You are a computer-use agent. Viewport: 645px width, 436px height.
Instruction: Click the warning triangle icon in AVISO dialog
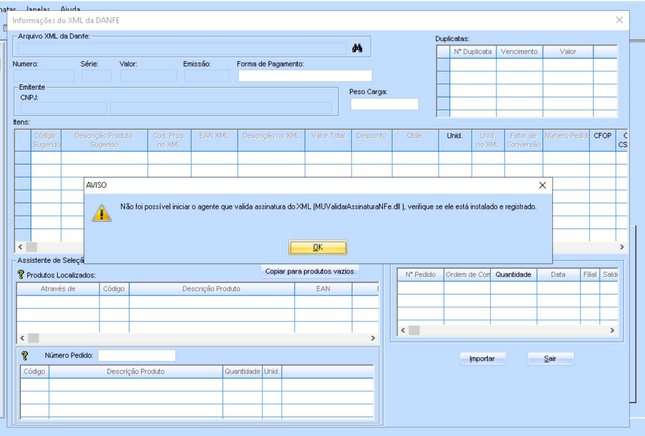(x=102, y=213)
